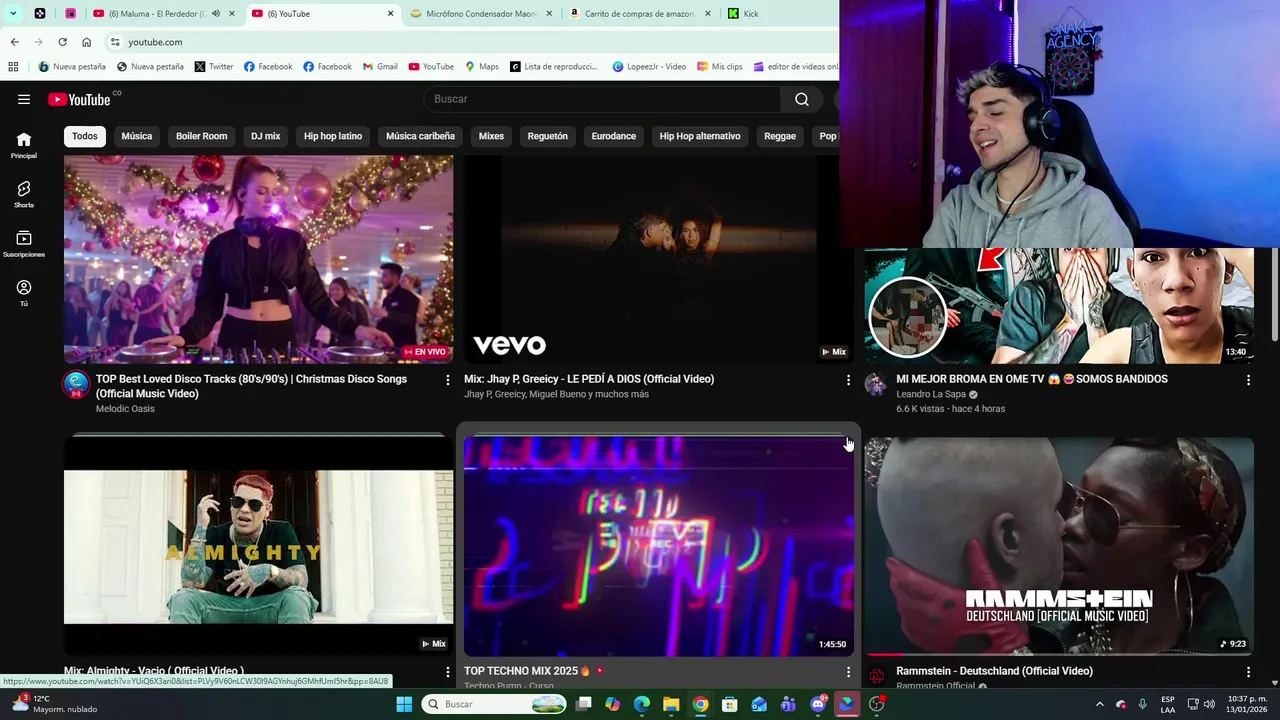Select the Música filter chip
The image size is (1280, 720).
[x=137, y=136]
